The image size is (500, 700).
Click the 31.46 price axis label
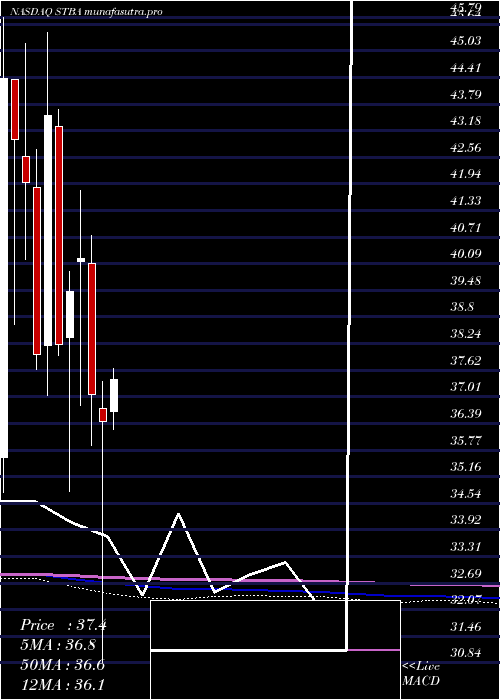466,626
